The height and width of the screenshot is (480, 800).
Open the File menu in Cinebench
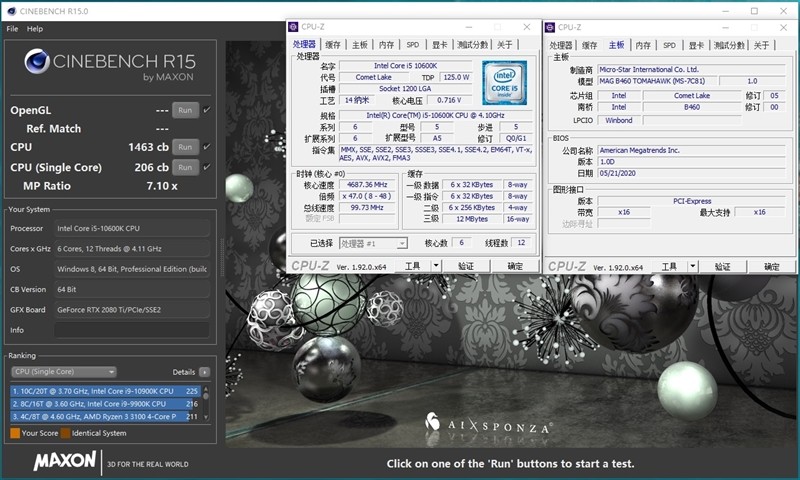[x=12, y=29]
